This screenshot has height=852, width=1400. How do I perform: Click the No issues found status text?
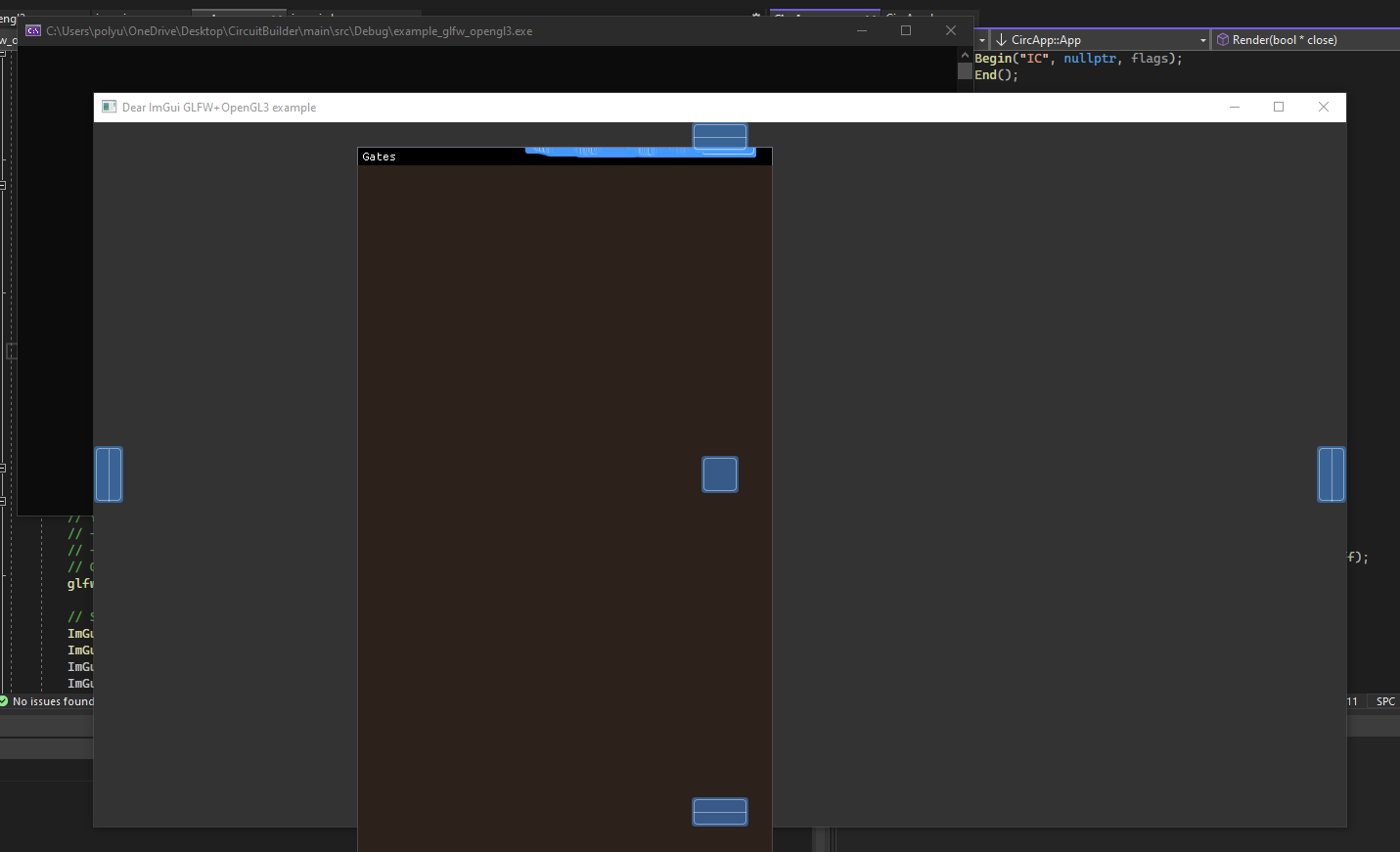[53, 701]
